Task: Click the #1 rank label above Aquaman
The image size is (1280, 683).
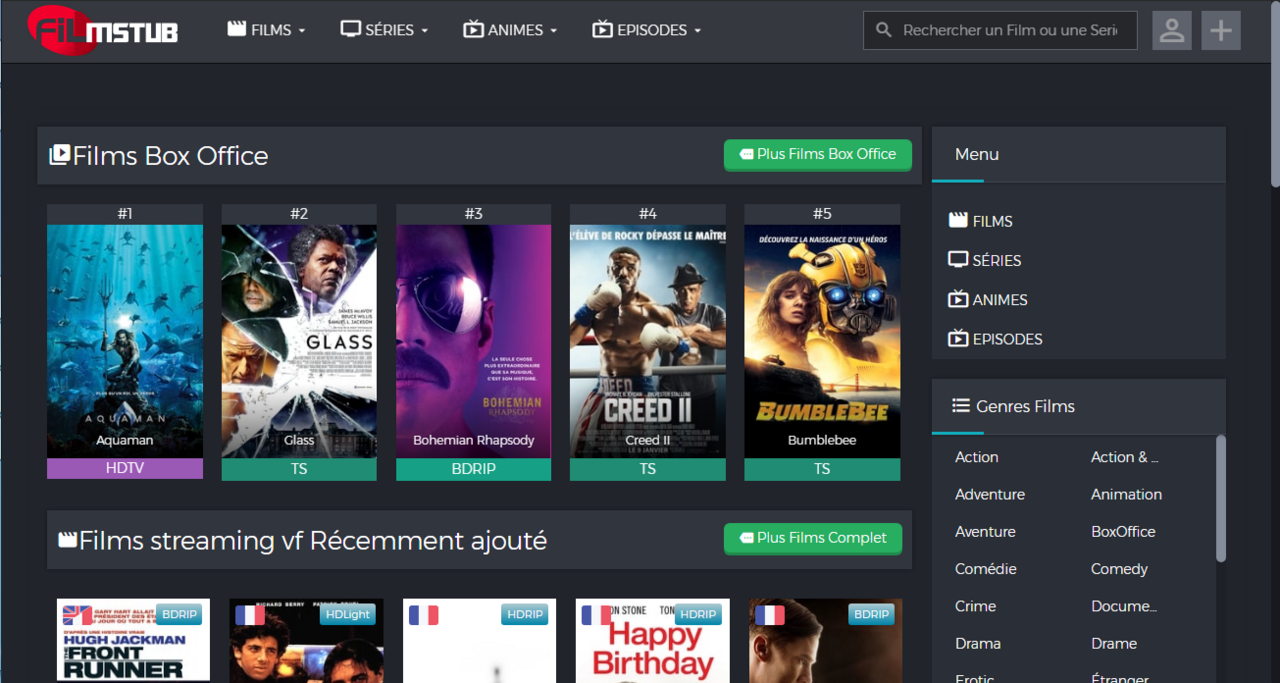Action: click(x=125, y=214)
